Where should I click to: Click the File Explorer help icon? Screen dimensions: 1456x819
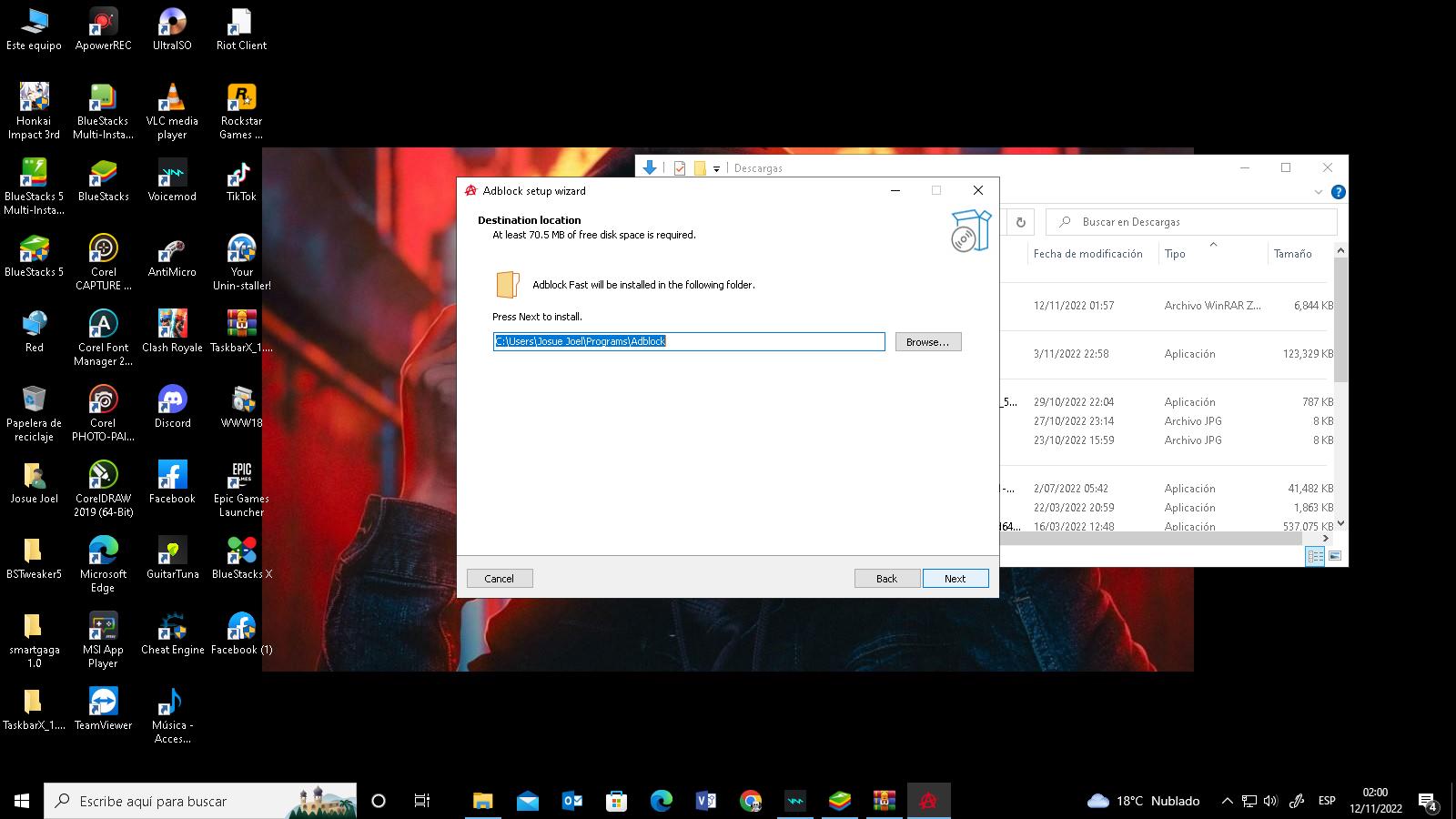click(1338, 192)
